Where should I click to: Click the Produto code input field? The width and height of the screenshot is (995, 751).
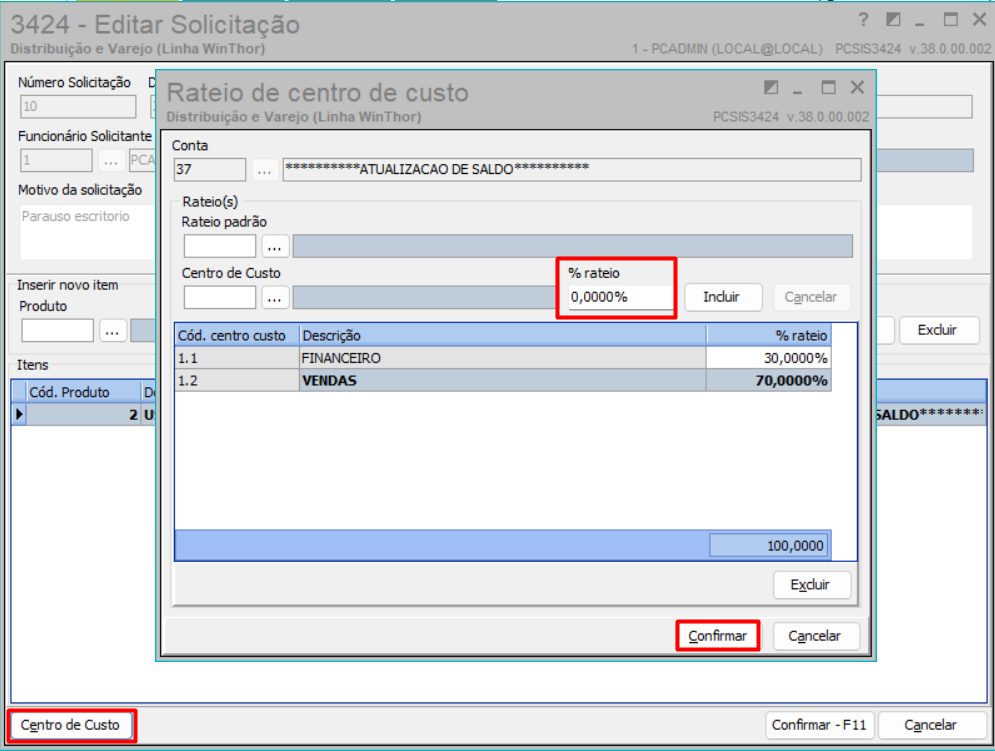pos(58,331)
